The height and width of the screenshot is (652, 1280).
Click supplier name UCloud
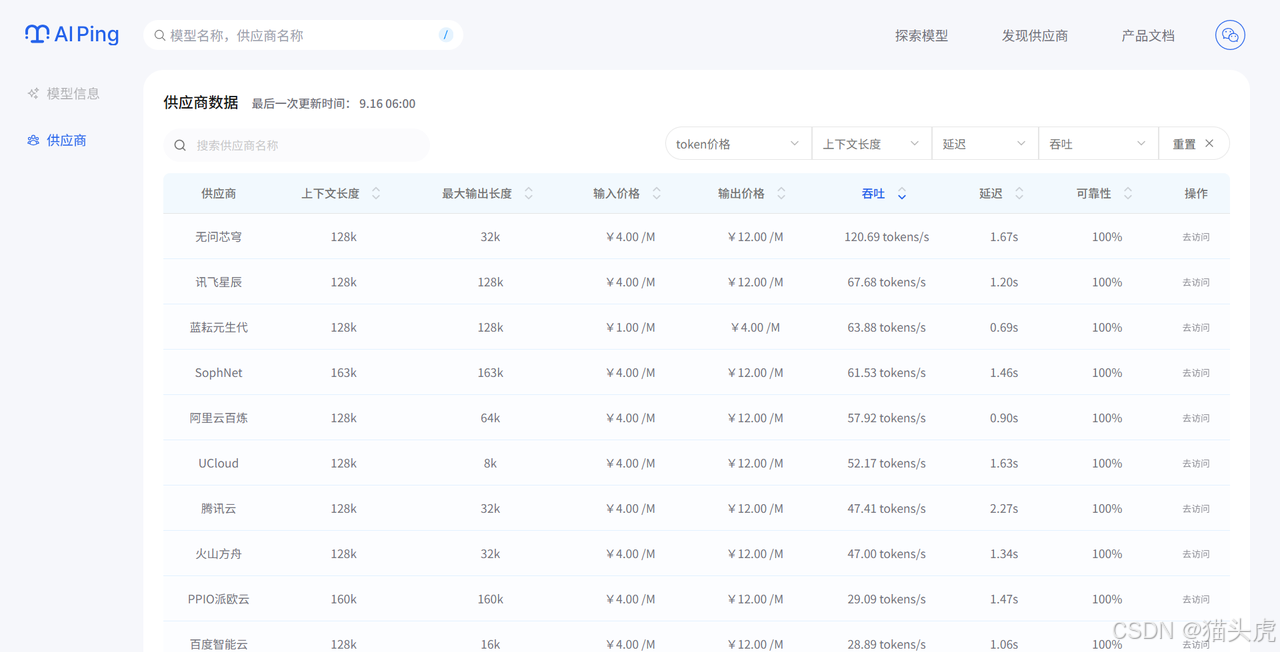tap(218, 463)
